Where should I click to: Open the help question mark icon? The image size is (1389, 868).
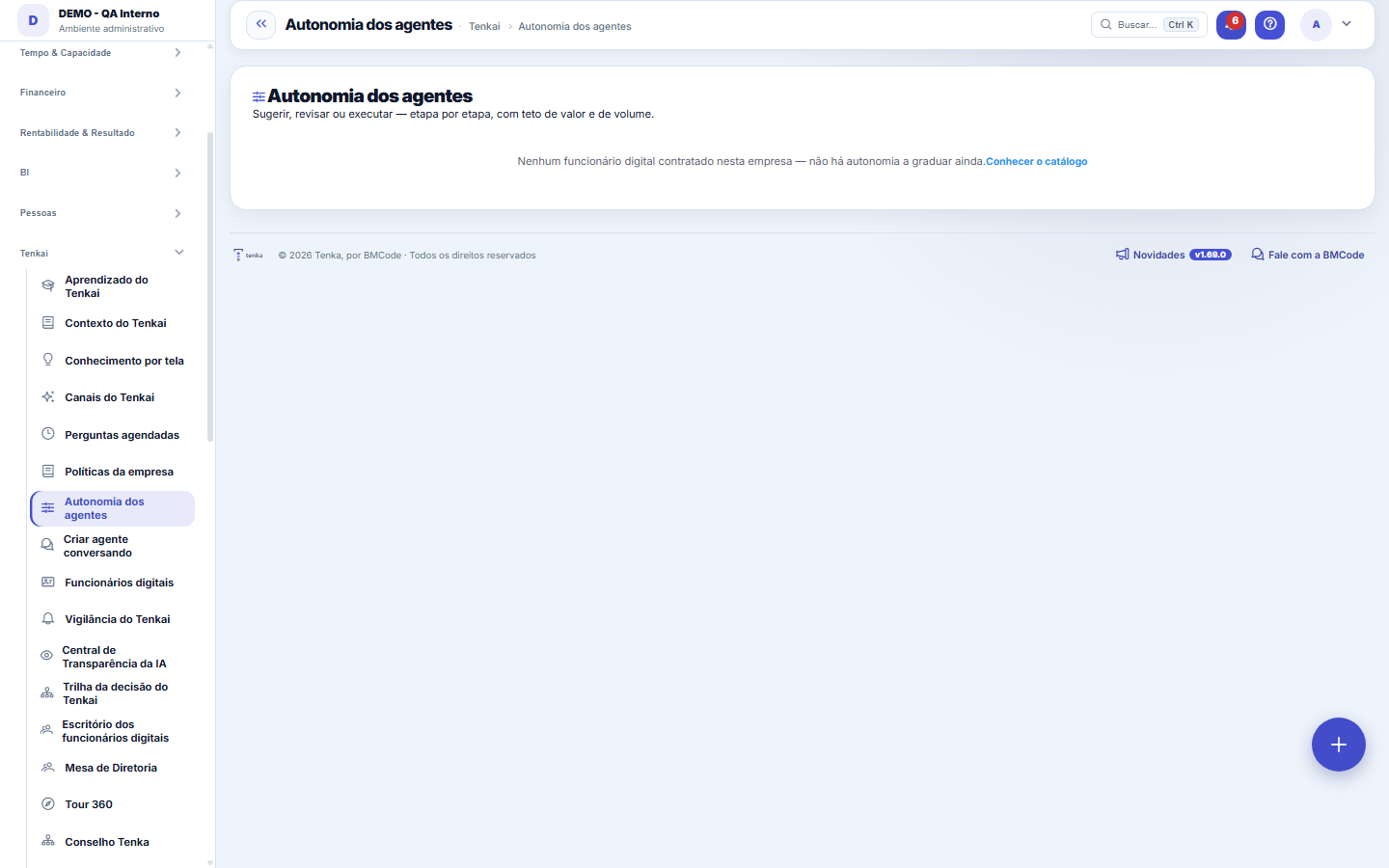(x=1269, y=24)
